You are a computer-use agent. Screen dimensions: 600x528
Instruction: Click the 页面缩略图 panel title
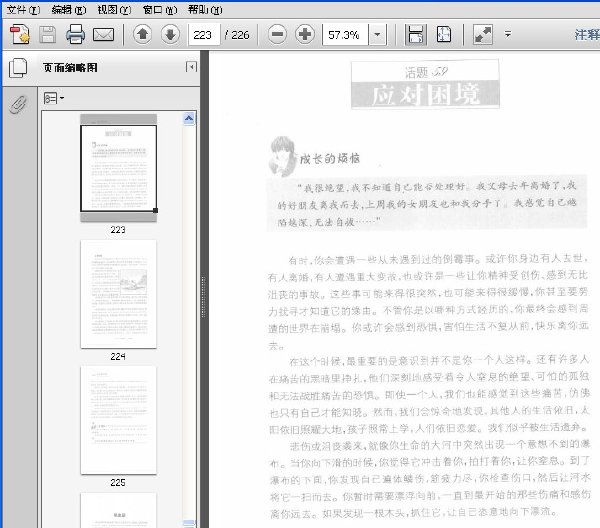click(x=70, y=68)
